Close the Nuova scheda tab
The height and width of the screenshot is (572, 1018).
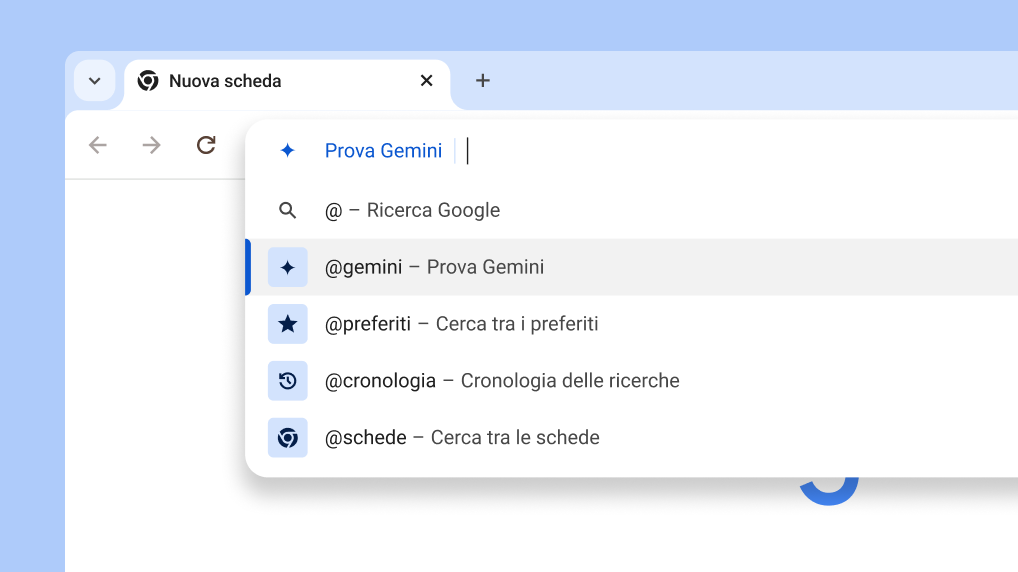(427, 81)
